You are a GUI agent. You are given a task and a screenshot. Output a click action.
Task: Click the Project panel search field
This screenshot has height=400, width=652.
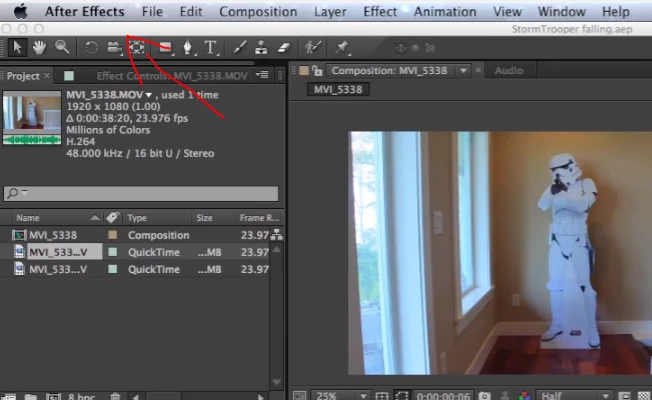coord(141,193)
